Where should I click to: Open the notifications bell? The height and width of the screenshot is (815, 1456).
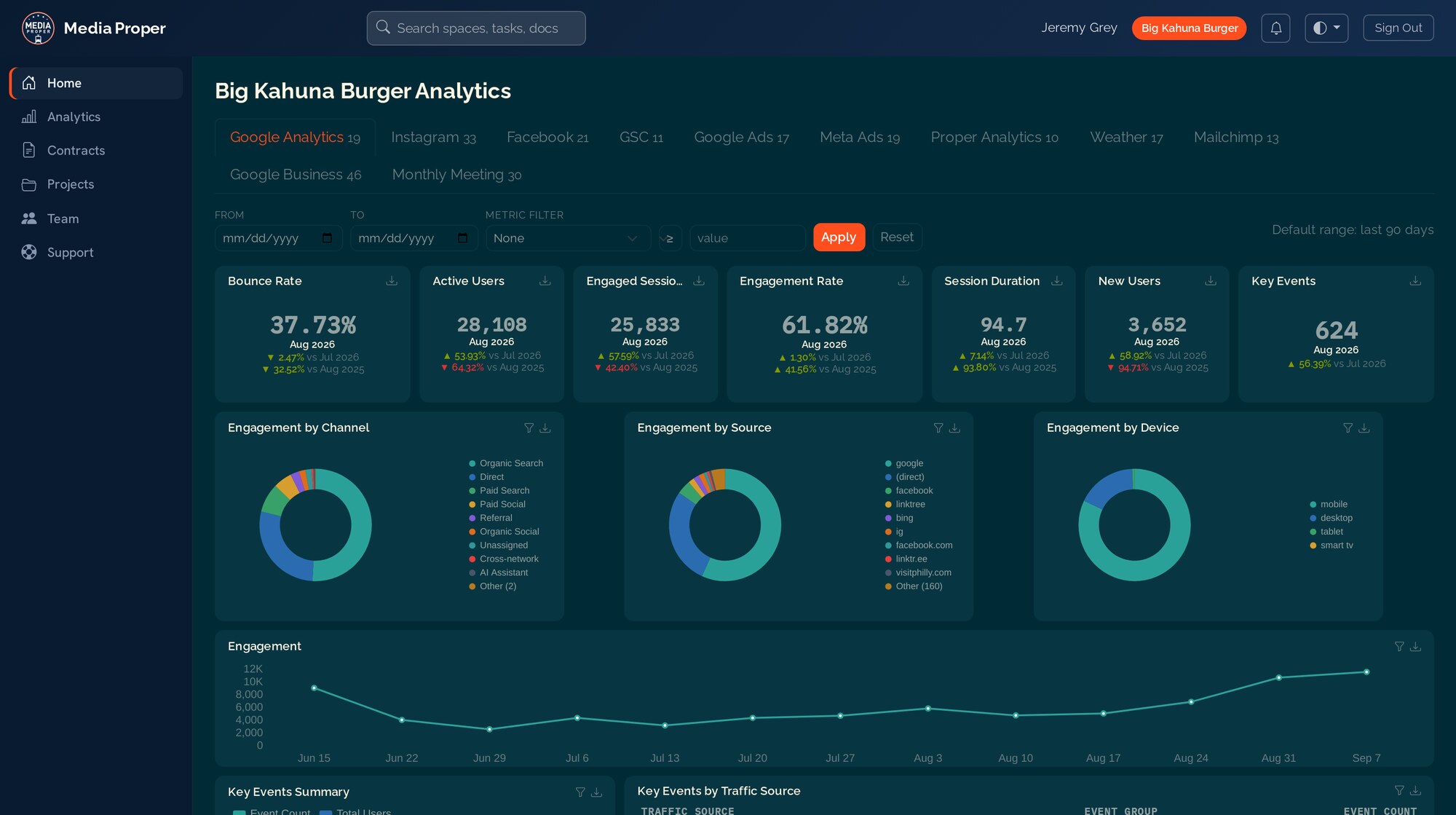[1275, 28]
